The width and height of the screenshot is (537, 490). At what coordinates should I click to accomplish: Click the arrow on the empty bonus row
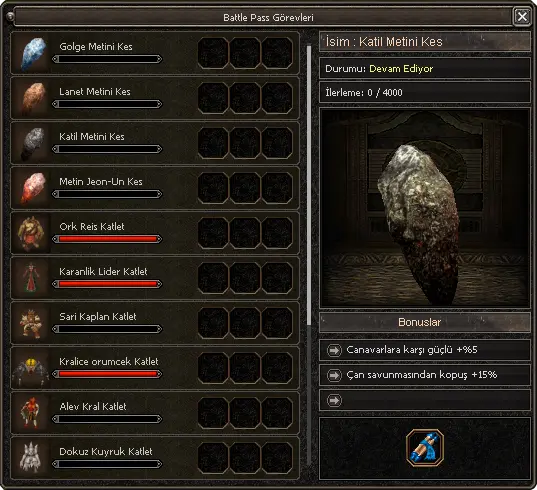coord(334,400)
